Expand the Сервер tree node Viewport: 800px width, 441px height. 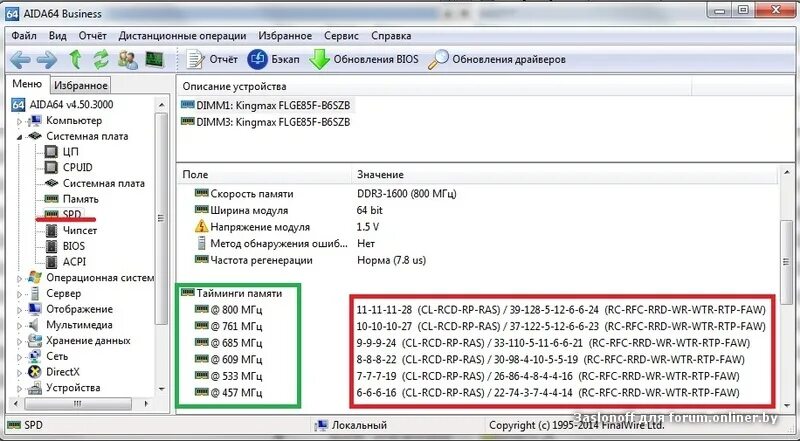(x=20, y=294)
